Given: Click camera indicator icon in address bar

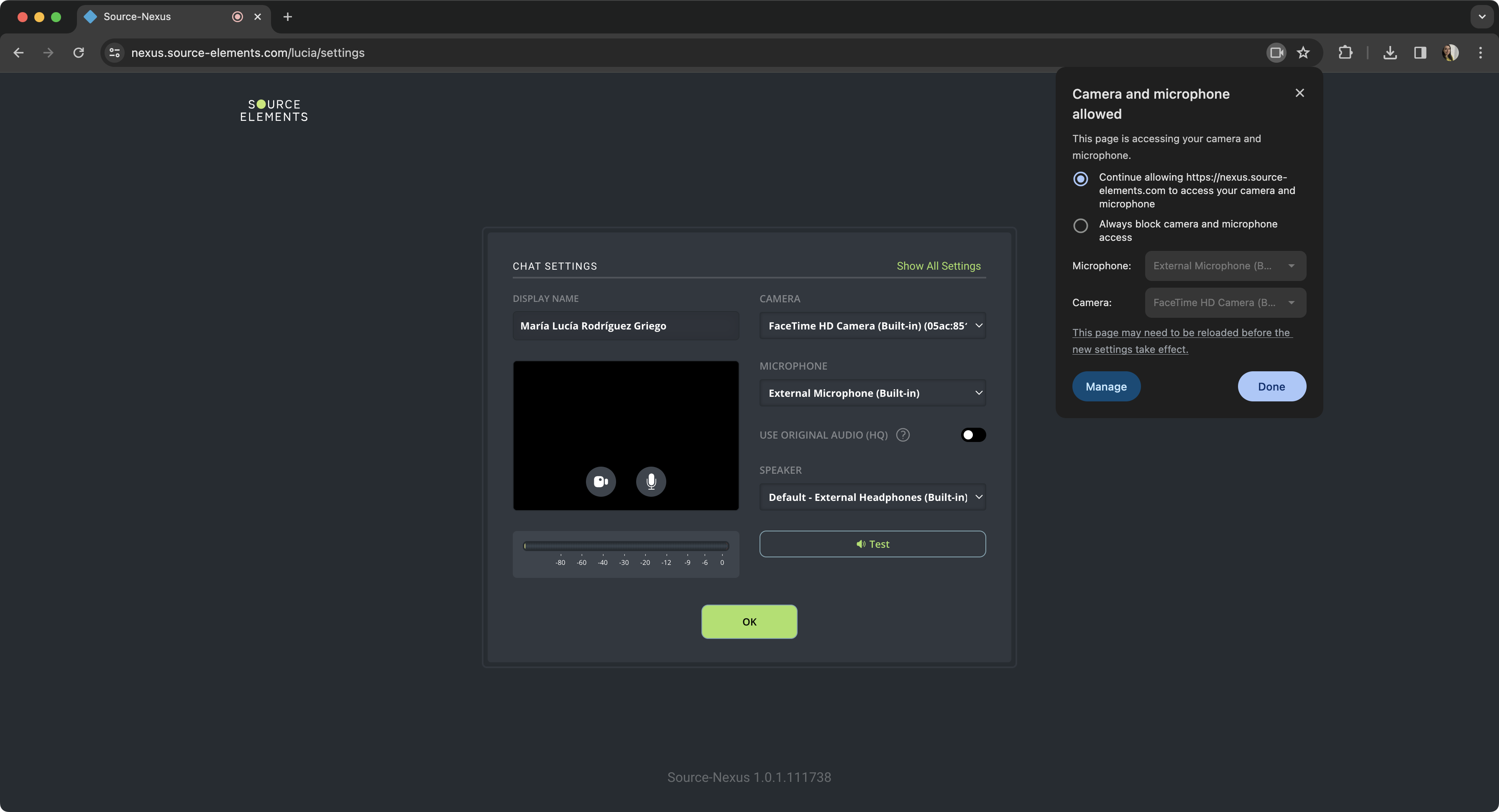Looking at the screenshot, I should coord(1276,53).
